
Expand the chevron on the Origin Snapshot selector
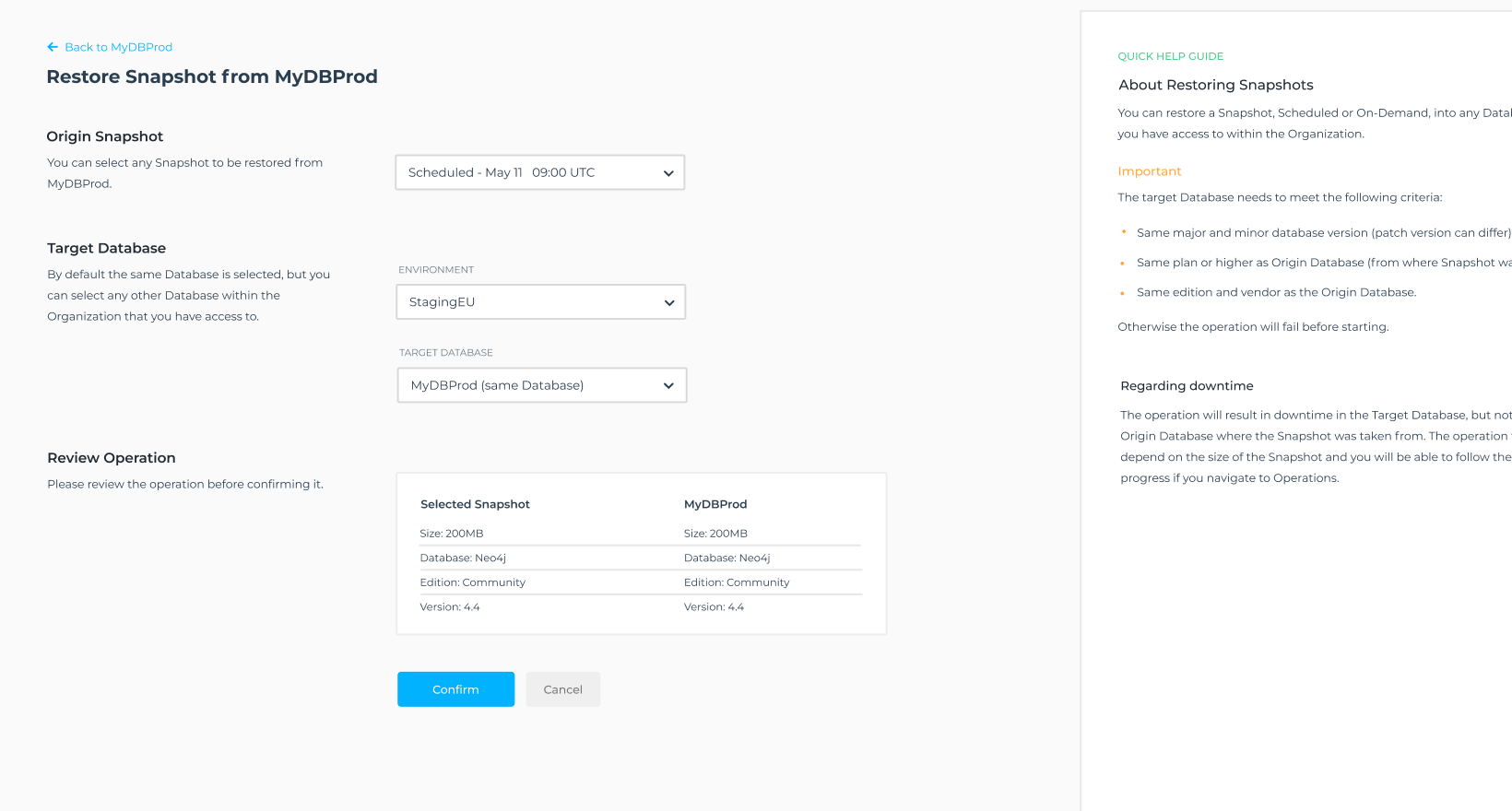coord(668,173)
